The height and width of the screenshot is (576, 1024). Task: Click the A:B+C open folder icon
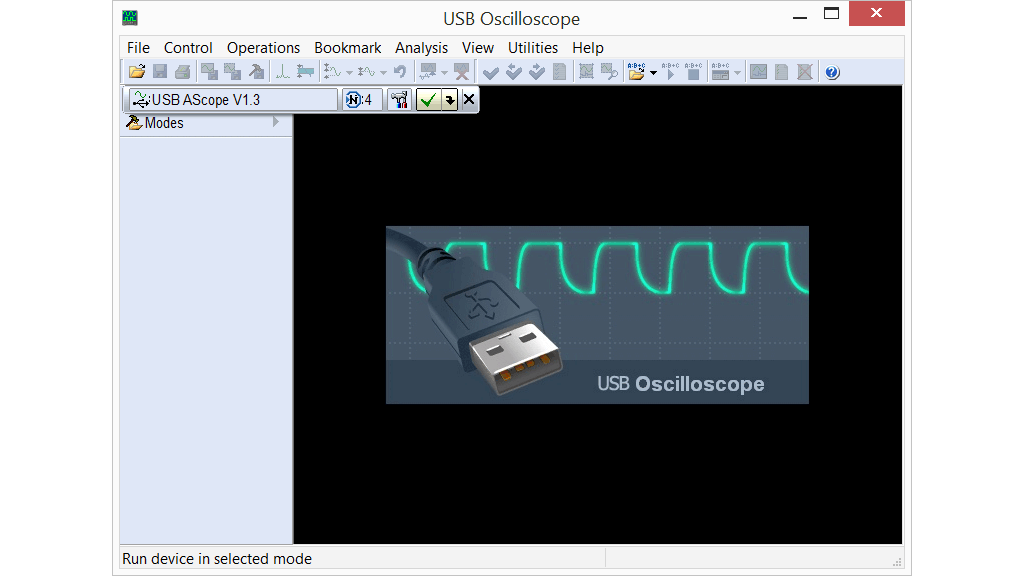(x=636, y=72)
